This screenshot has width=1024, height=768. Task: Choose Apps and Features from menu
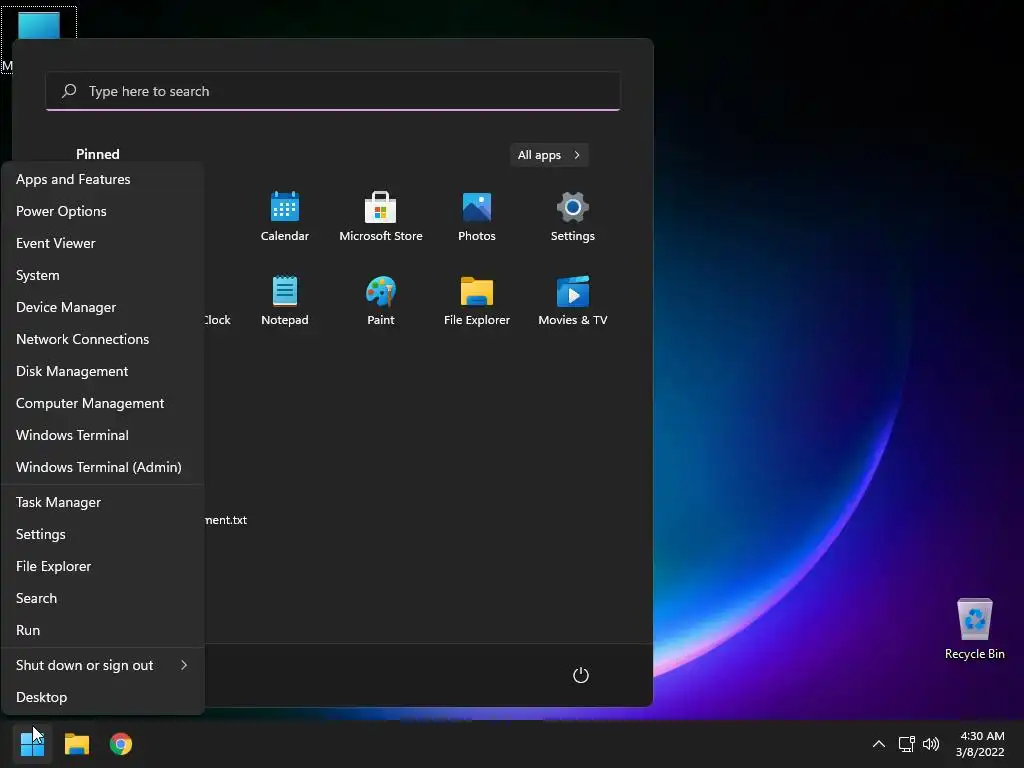point(103,179)
